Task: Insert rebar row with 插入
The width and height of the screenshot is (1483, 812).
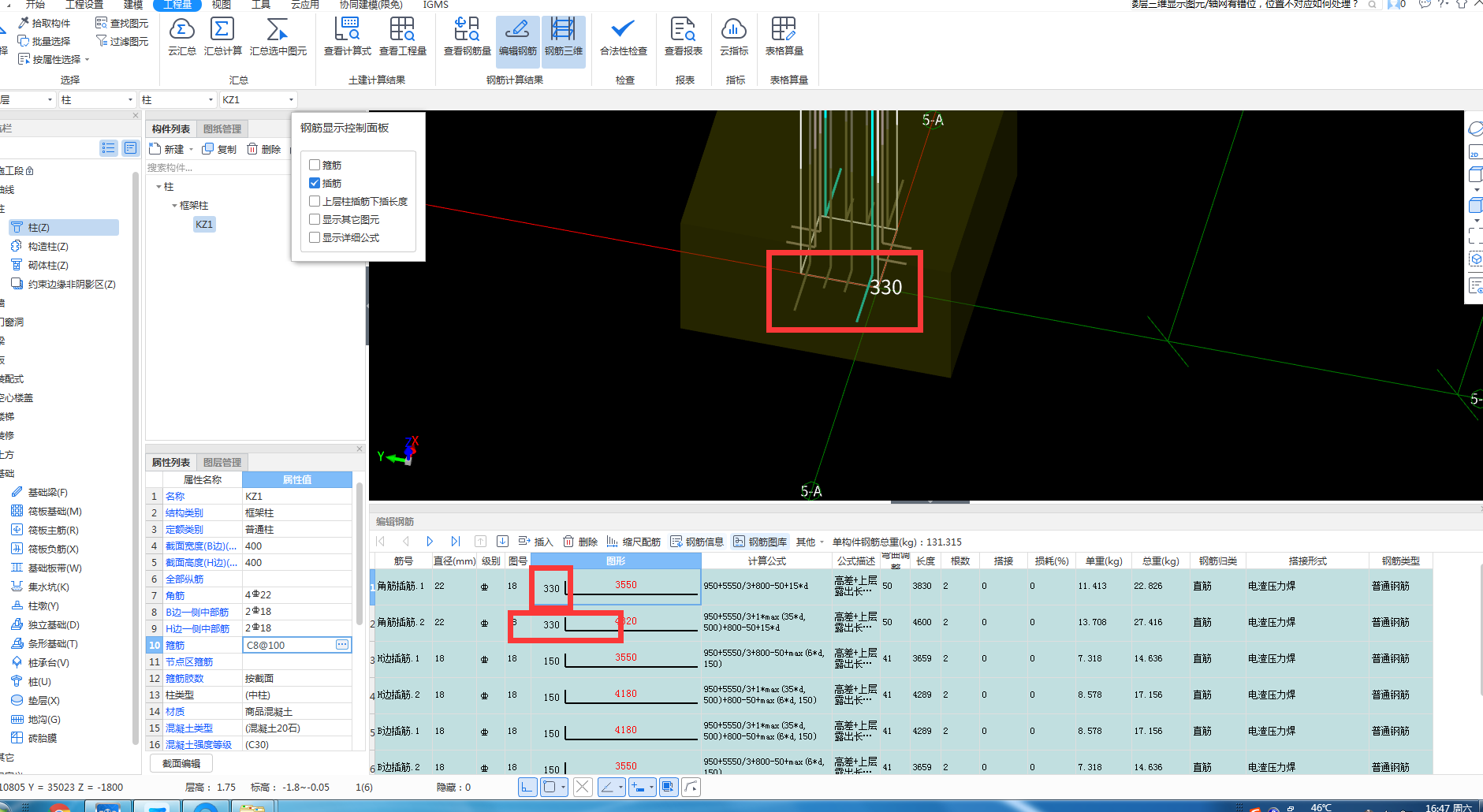Action: pos(535,542)
